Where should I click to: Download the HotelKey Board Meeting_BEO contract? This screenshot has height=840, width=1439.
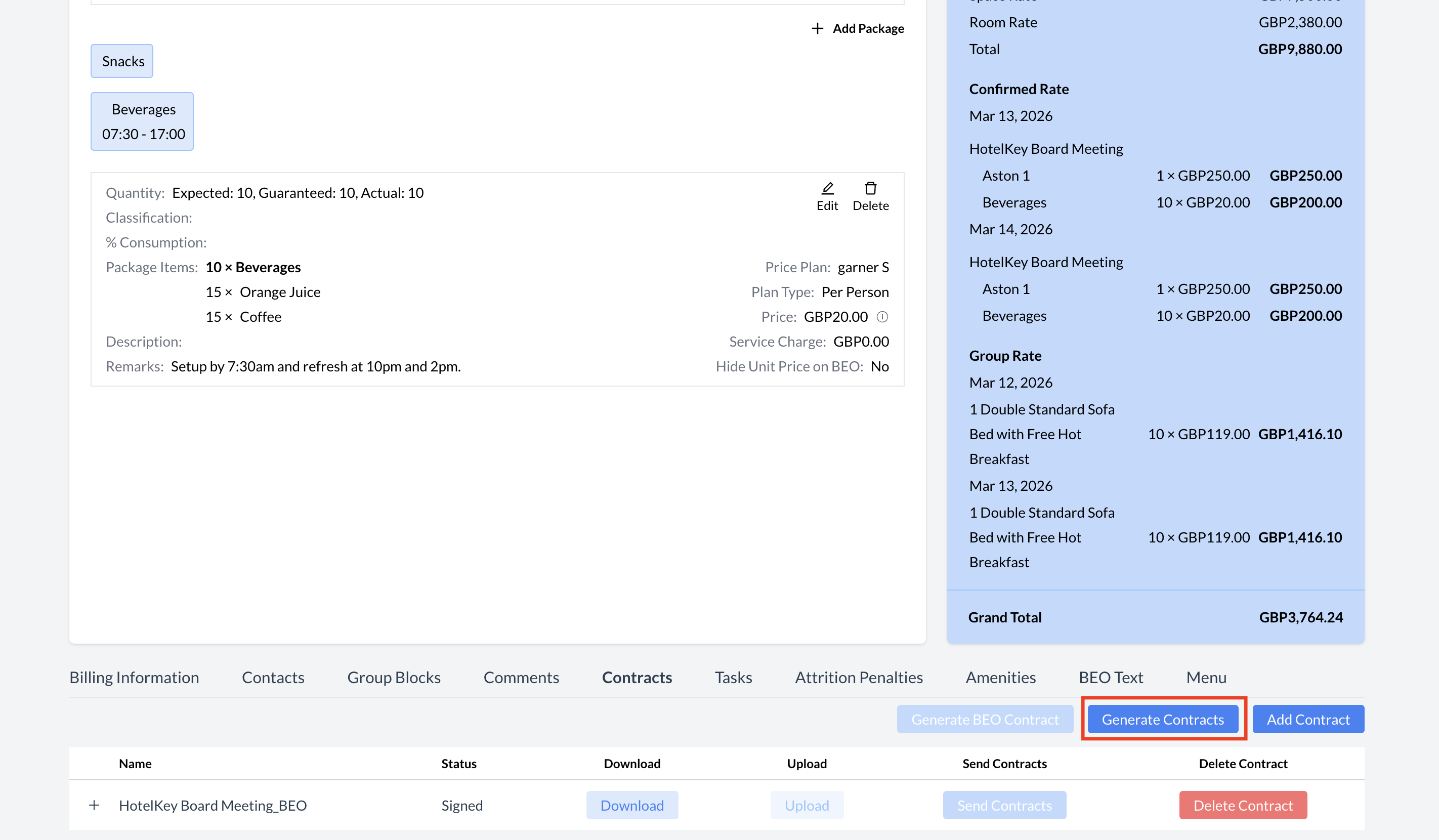[x=631, y=805]
